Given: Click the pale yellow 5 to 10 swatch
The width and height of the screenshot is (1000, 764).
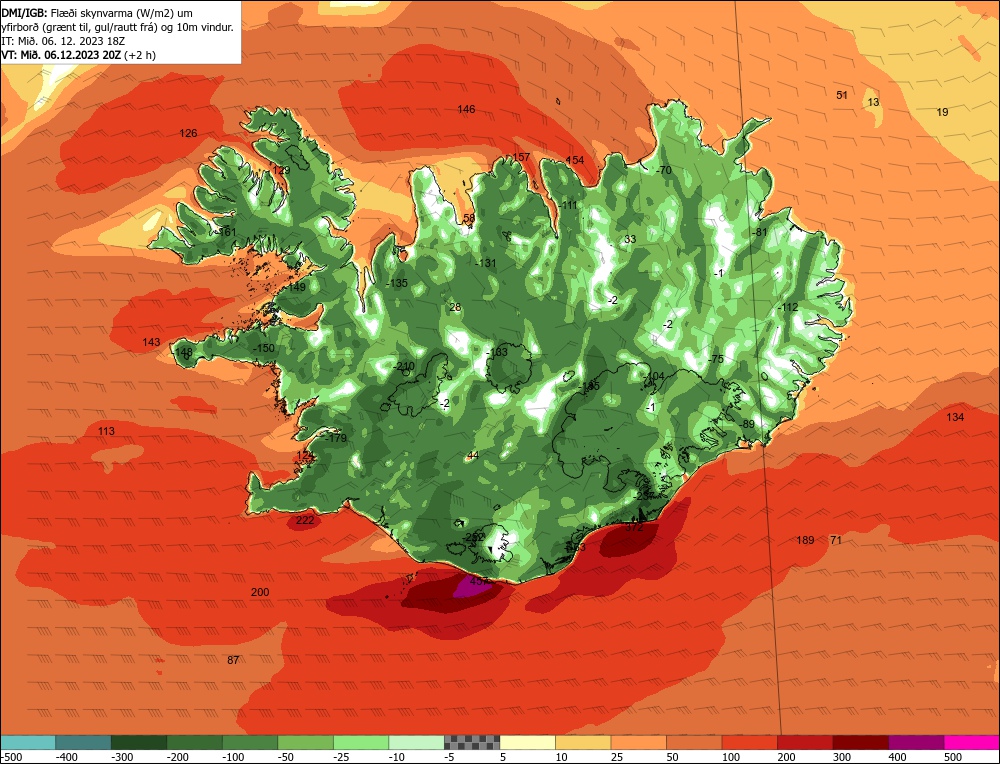Looking at the screenshot, I should click(527, 742).
